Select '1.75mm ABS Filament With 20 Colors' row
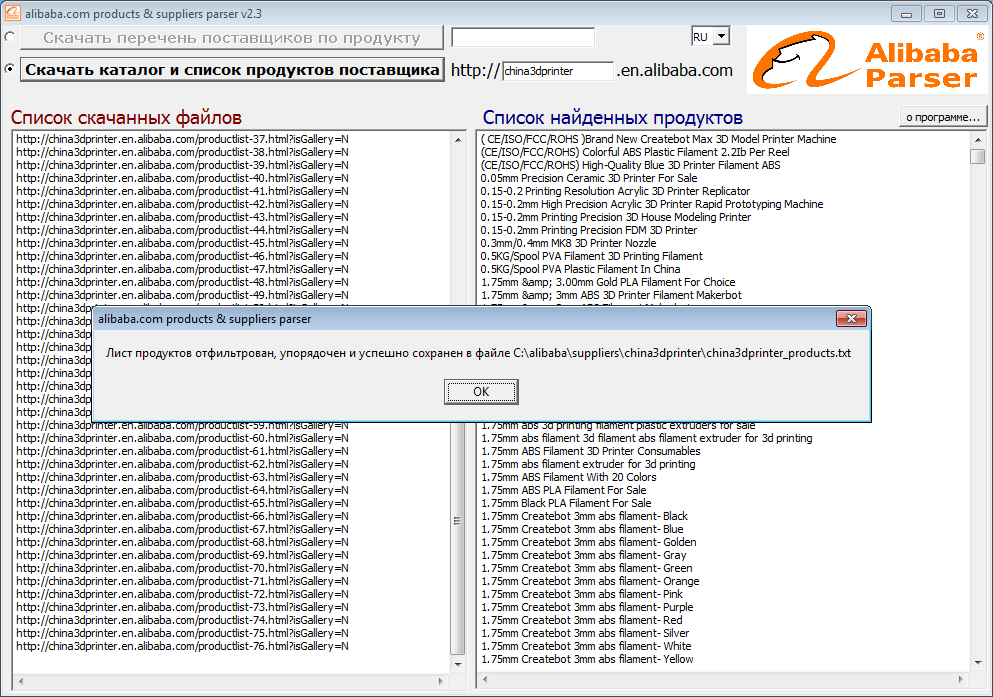993x697 pixels. point(569,477)
